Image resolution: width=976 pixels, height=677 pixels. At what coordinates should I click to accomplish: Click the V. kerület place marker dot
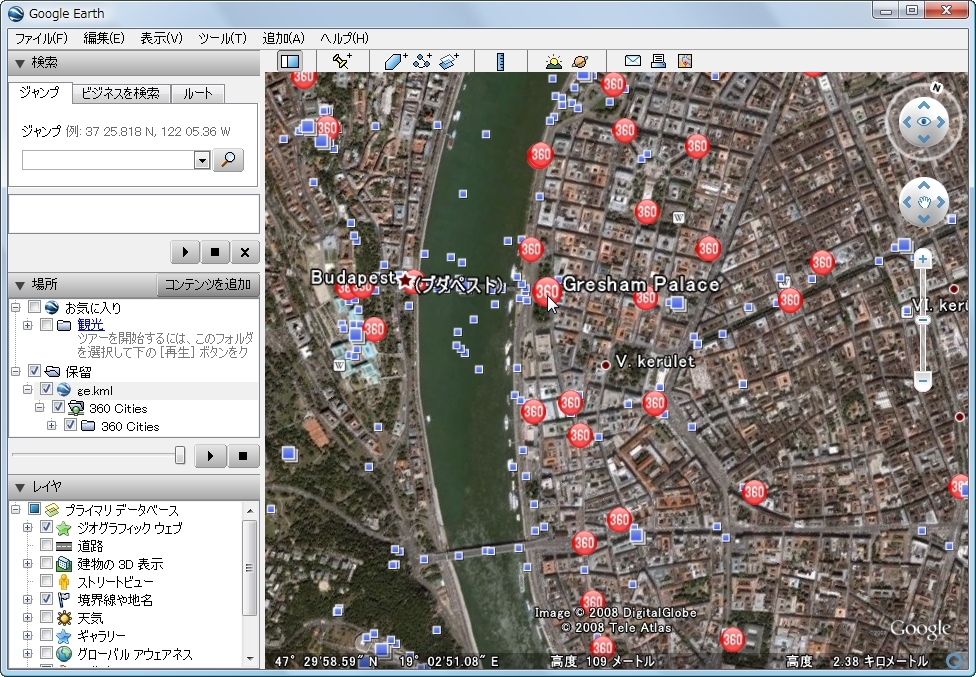click(x=605, y=365)
